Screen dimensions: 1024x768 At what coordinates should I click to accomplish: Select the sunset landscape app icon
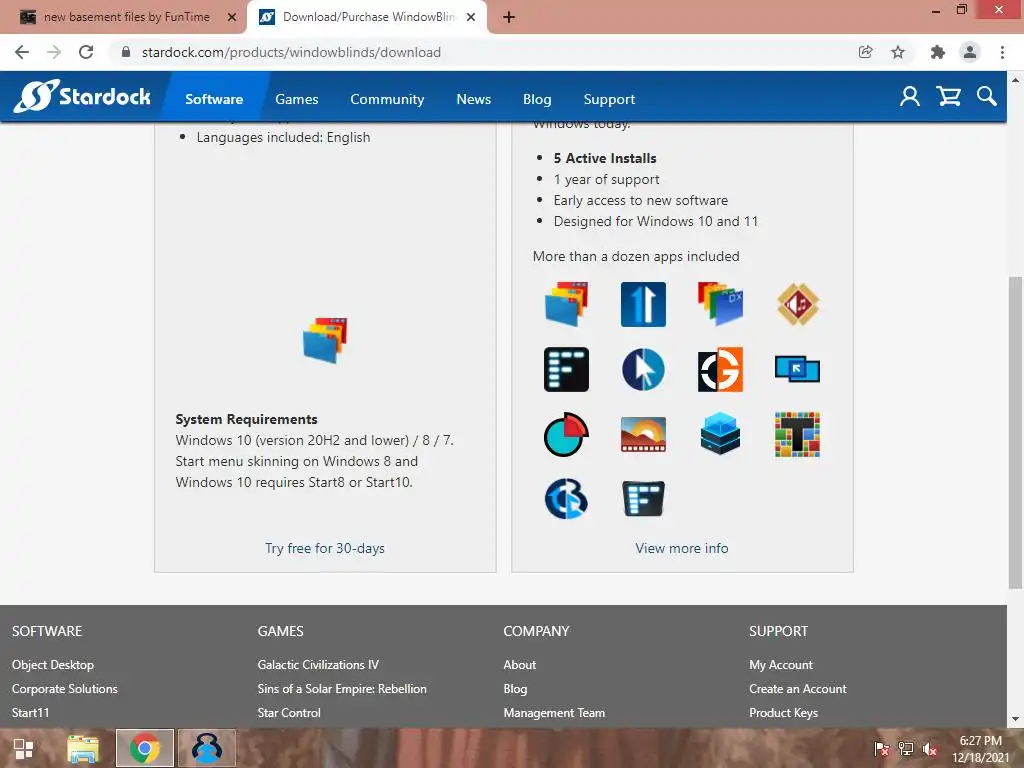[643, 434]
